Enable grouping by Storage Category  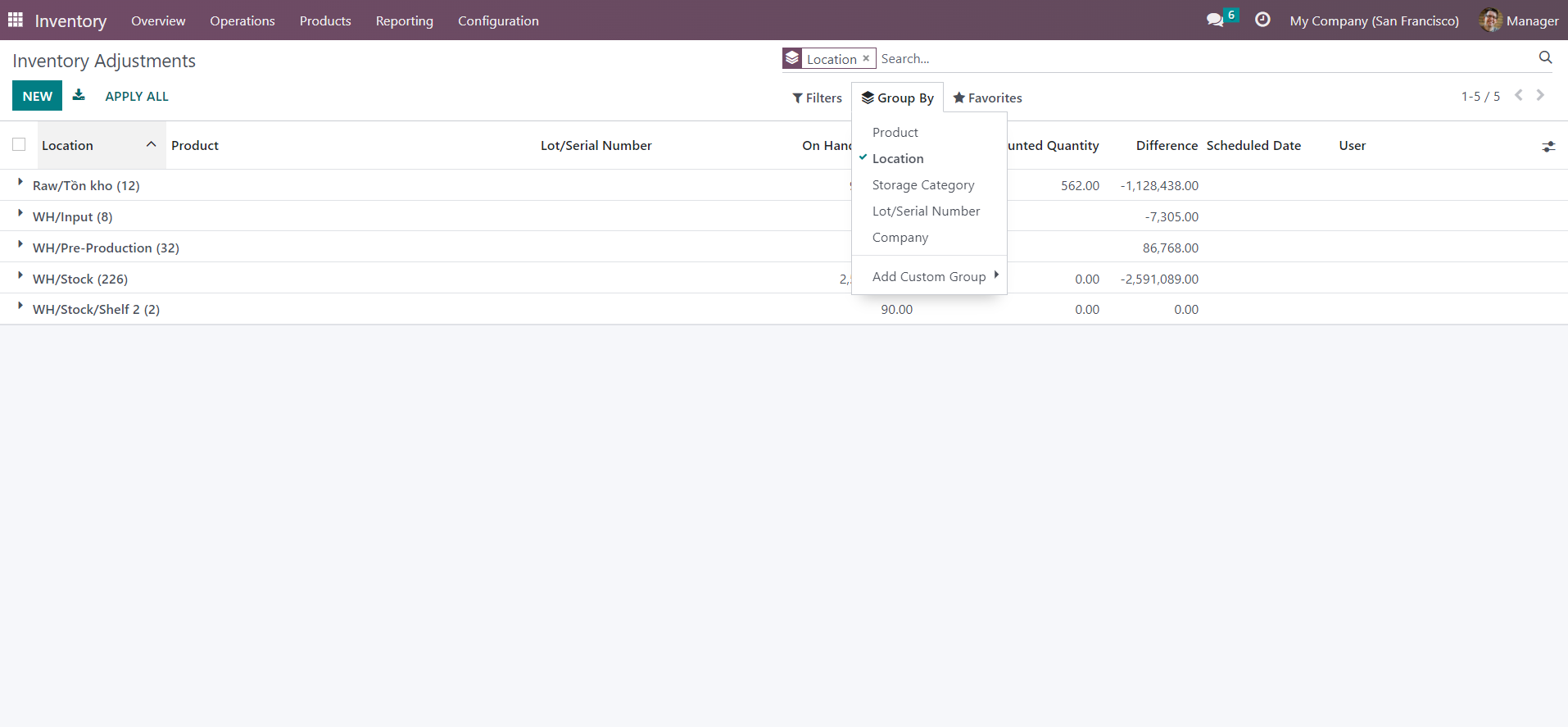tap(922, 185)
